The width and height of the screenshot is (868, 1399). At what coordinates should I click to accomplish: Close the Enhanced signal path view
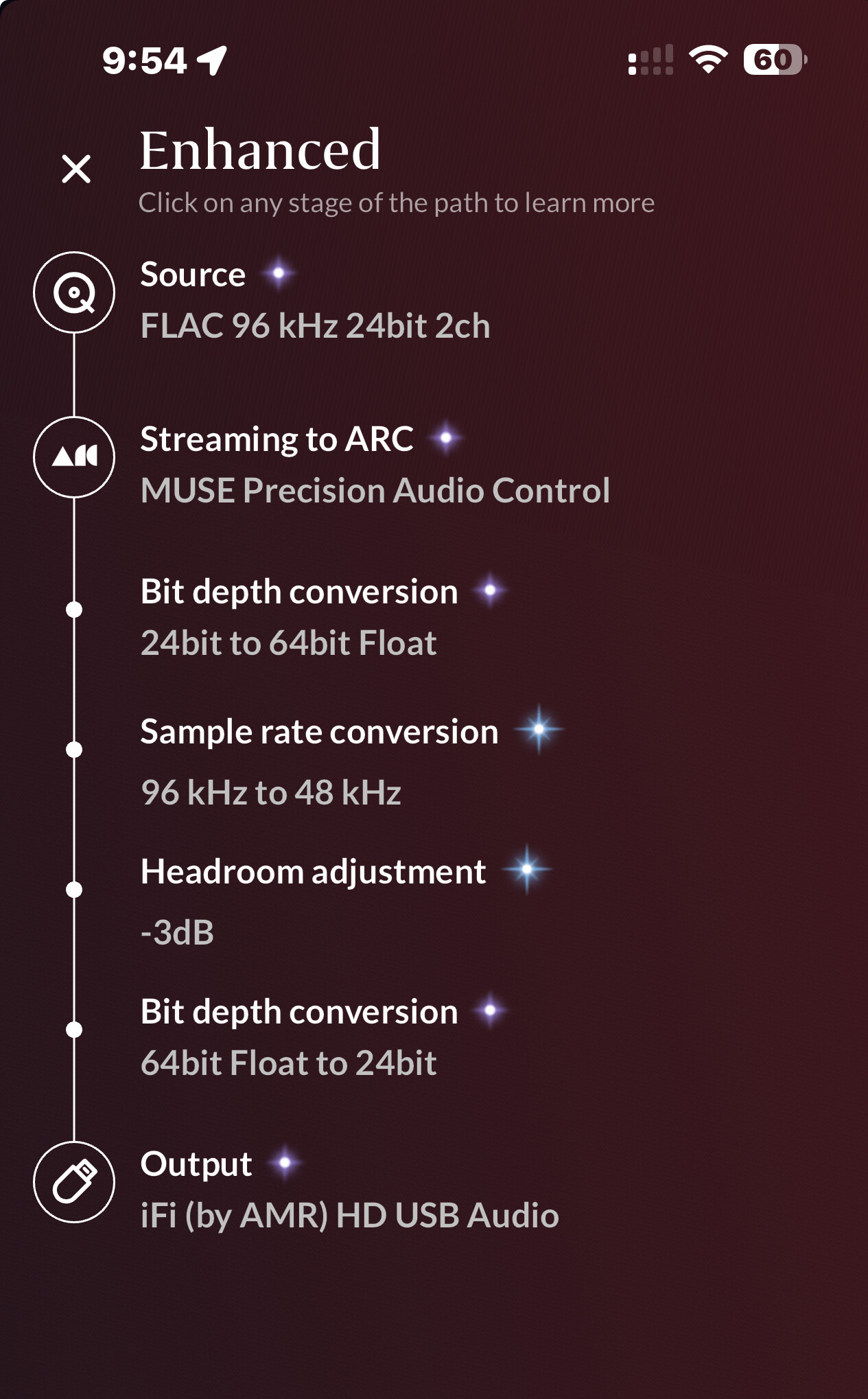pos(76,168)
